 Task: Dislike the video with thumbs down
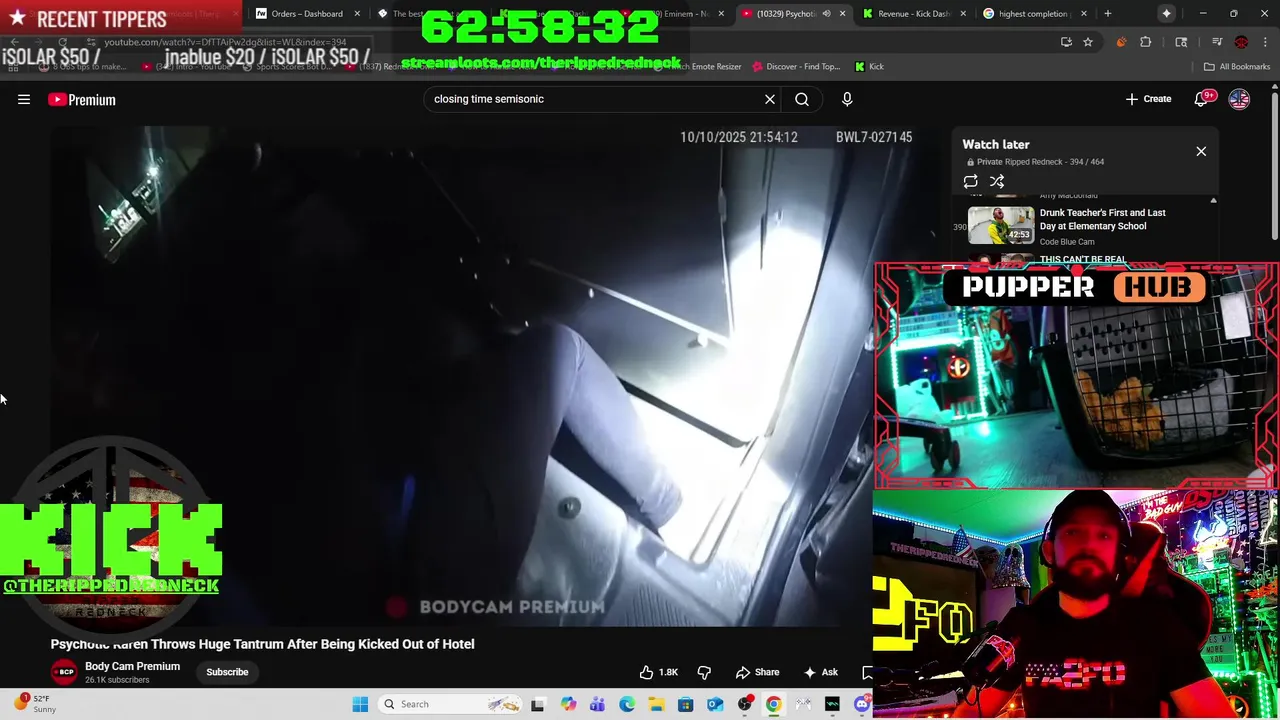pos(704,672)
